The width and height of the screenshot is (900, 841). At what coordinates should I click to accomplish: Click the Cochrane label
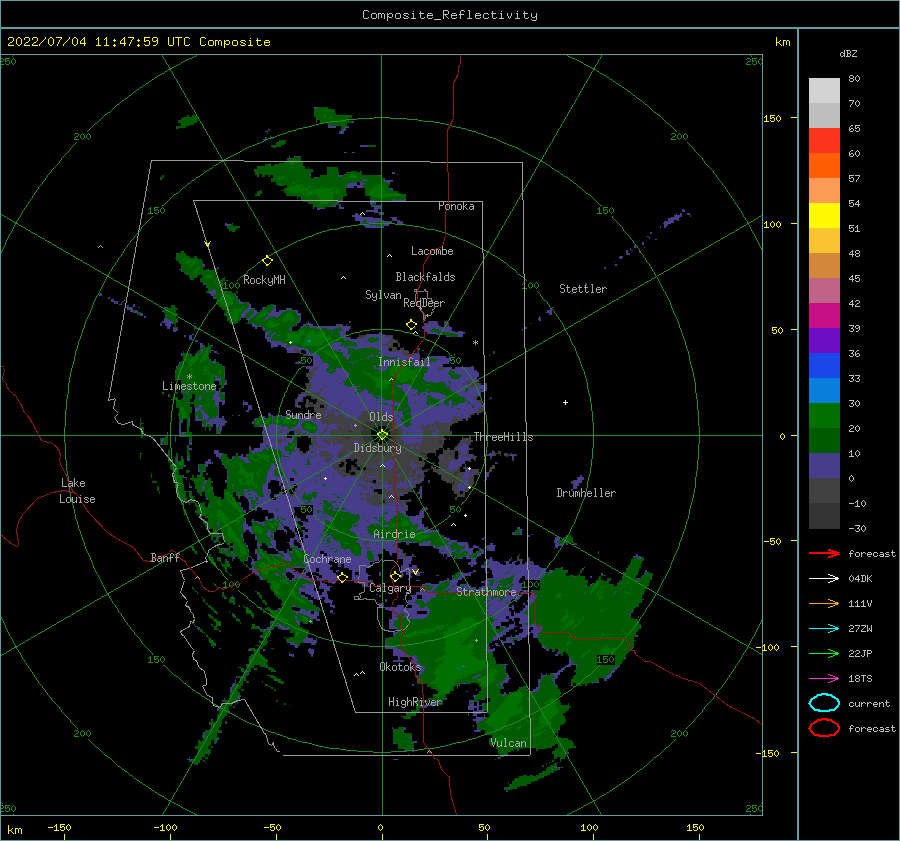(x=327, y=559)
